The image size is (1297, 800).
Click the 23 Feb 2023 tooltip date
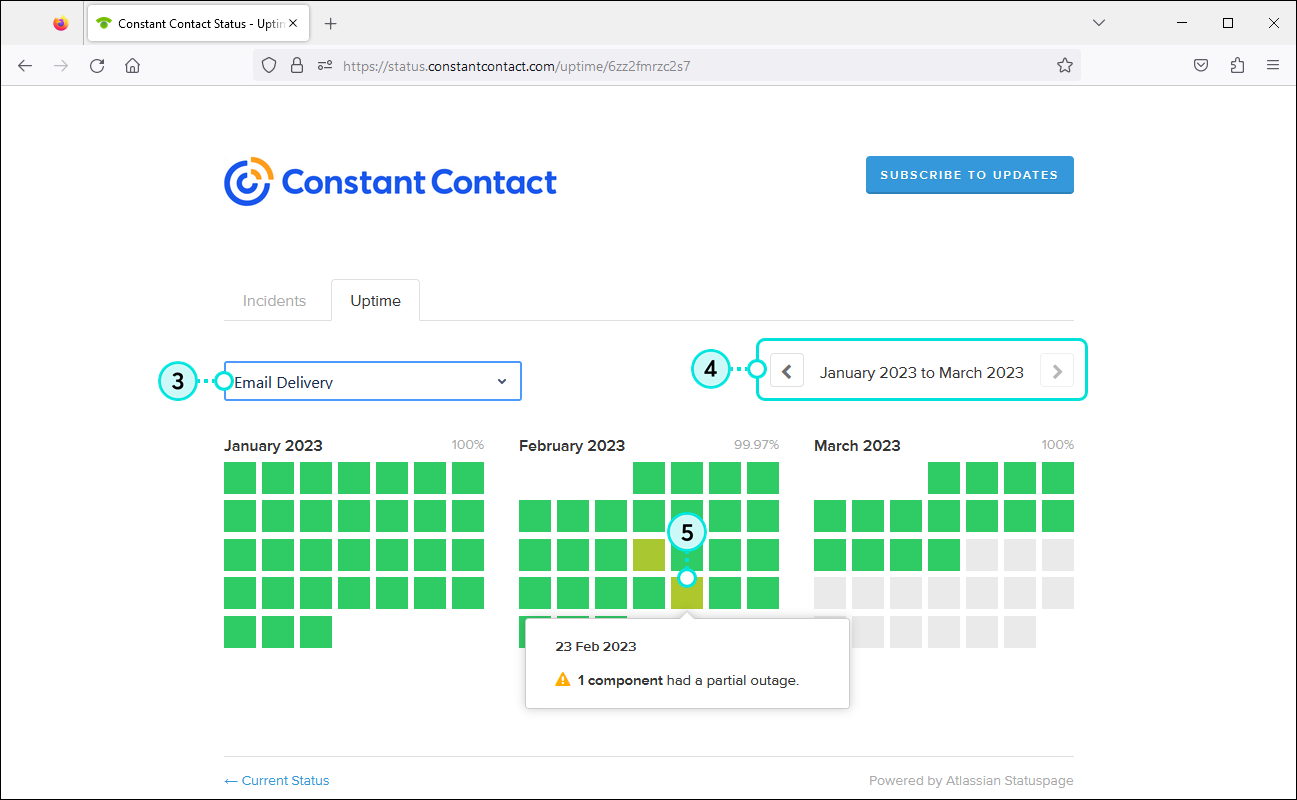596,646
